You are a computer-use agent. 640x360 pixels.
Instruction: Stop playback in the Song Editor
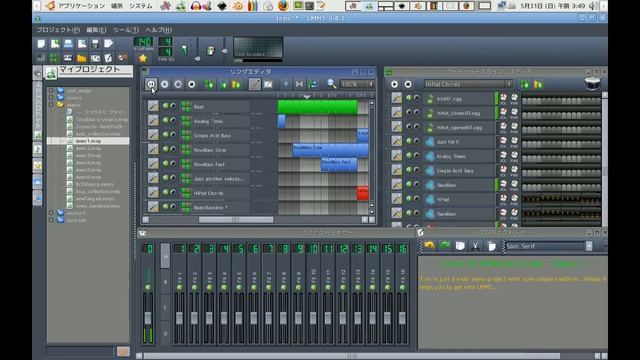coord(191,84)
